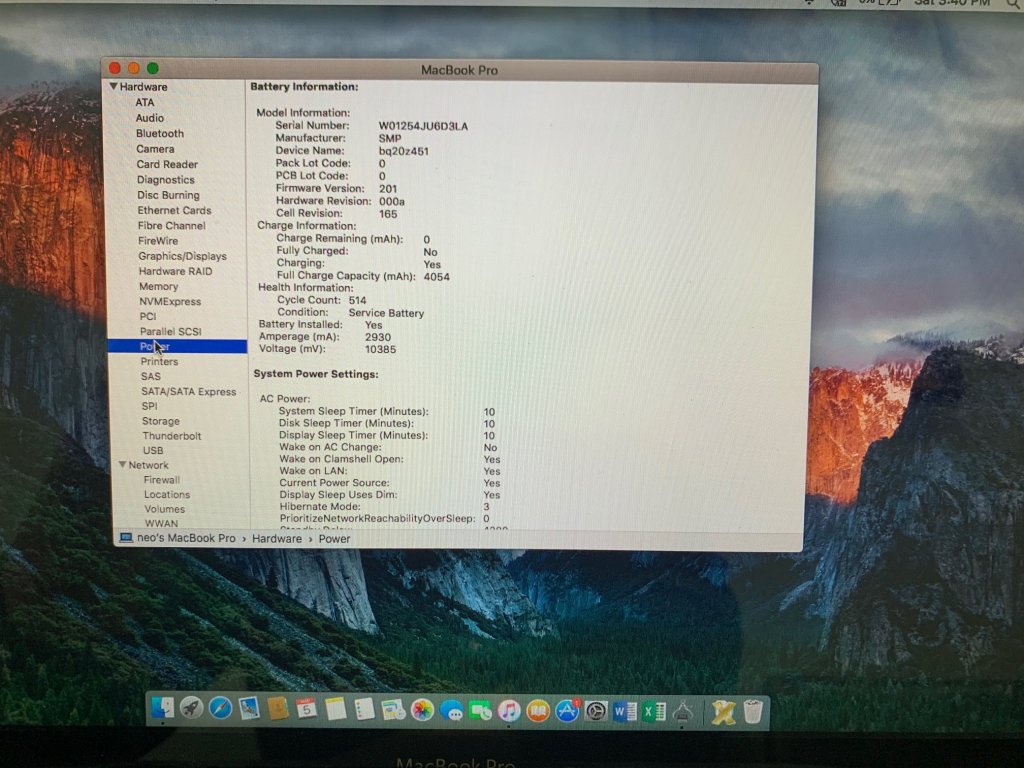Image resolution: width=1024 pixels, height=768 pixels.
Task: Select Firewall under Network
Action: (162, 479)
